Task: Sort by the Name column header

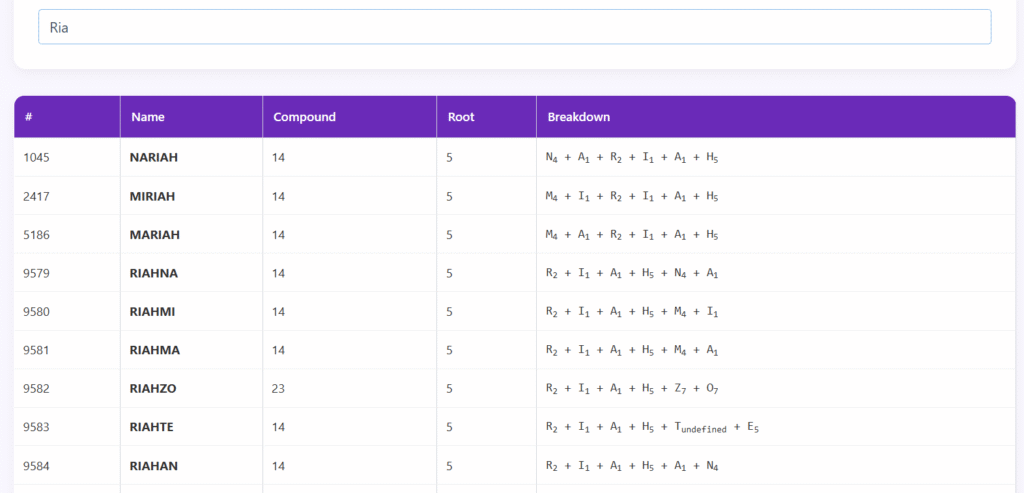Action: click(x=148, y=117)
